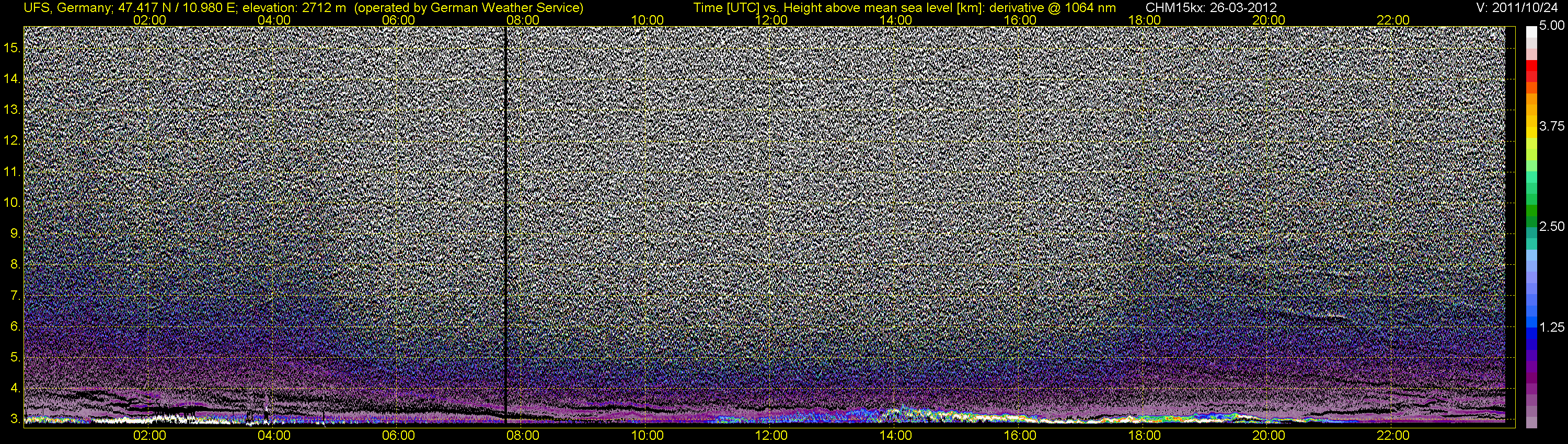The image size is (1568, 444).
Task: Click the colorbar value 3.75
Action: point(1552,126)
